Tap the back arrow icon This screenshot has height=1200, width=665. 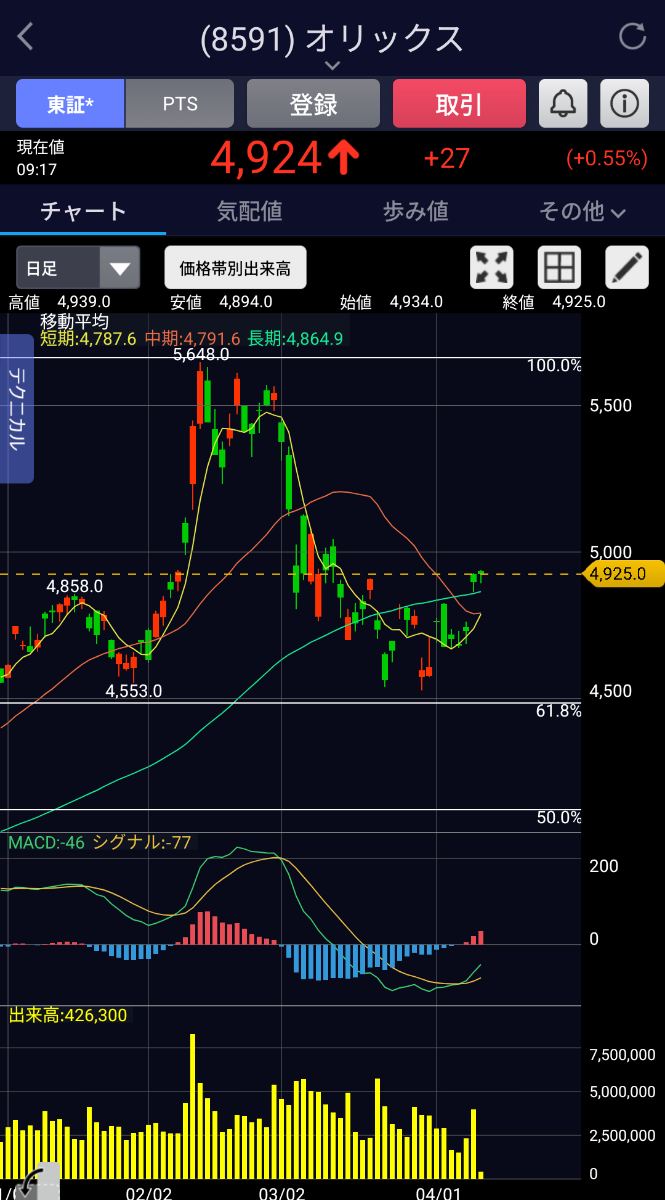[26, 37]
